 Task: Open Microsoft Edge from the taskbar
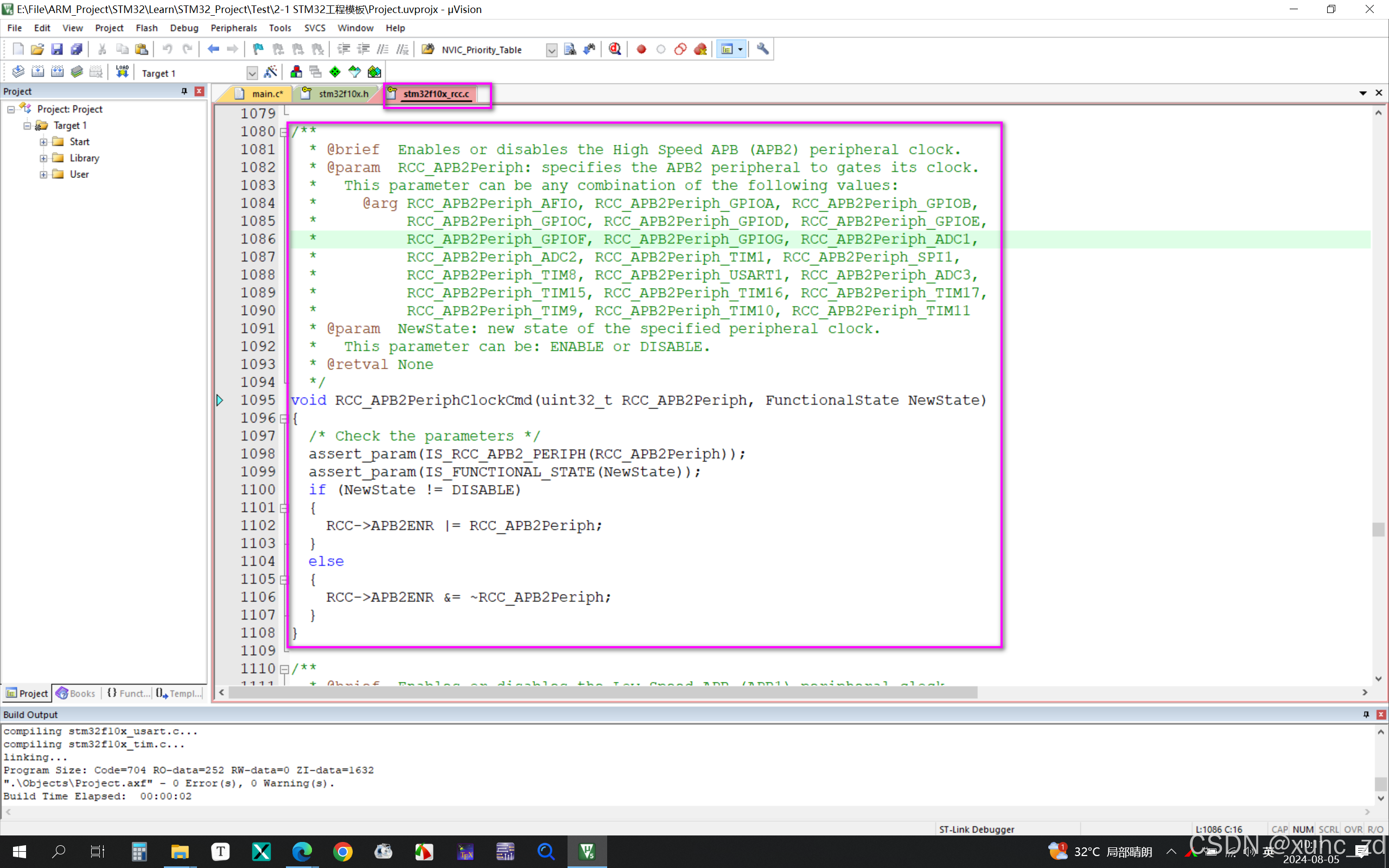coord(302,852)
